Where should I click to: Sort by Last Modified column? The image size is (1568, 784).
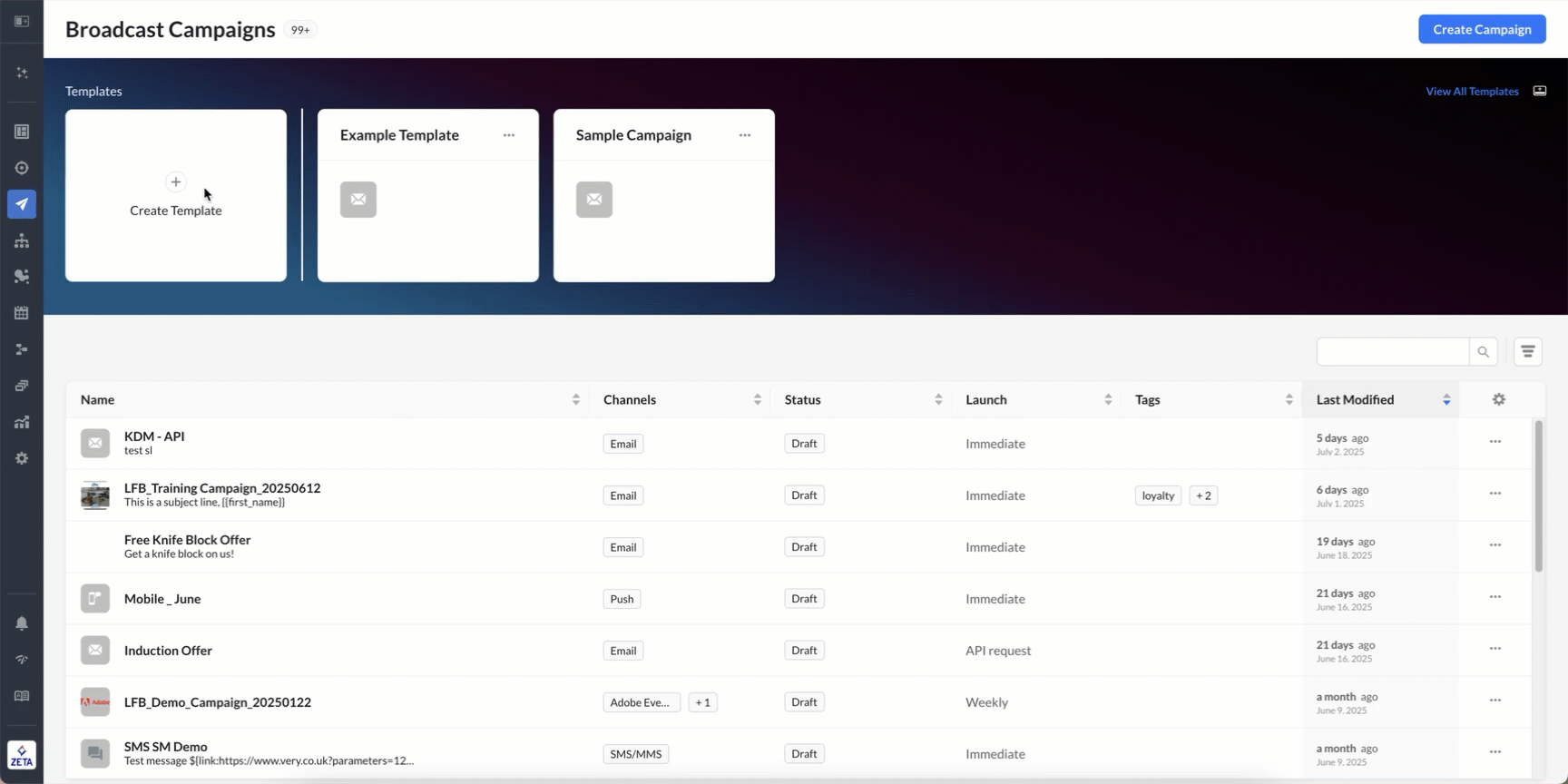[1445, 399]
